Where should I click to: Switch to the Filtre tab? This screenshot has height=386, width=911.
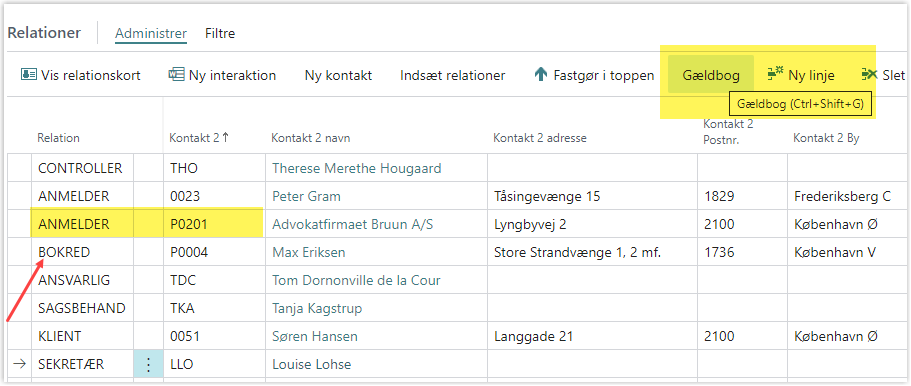point(220,33)
